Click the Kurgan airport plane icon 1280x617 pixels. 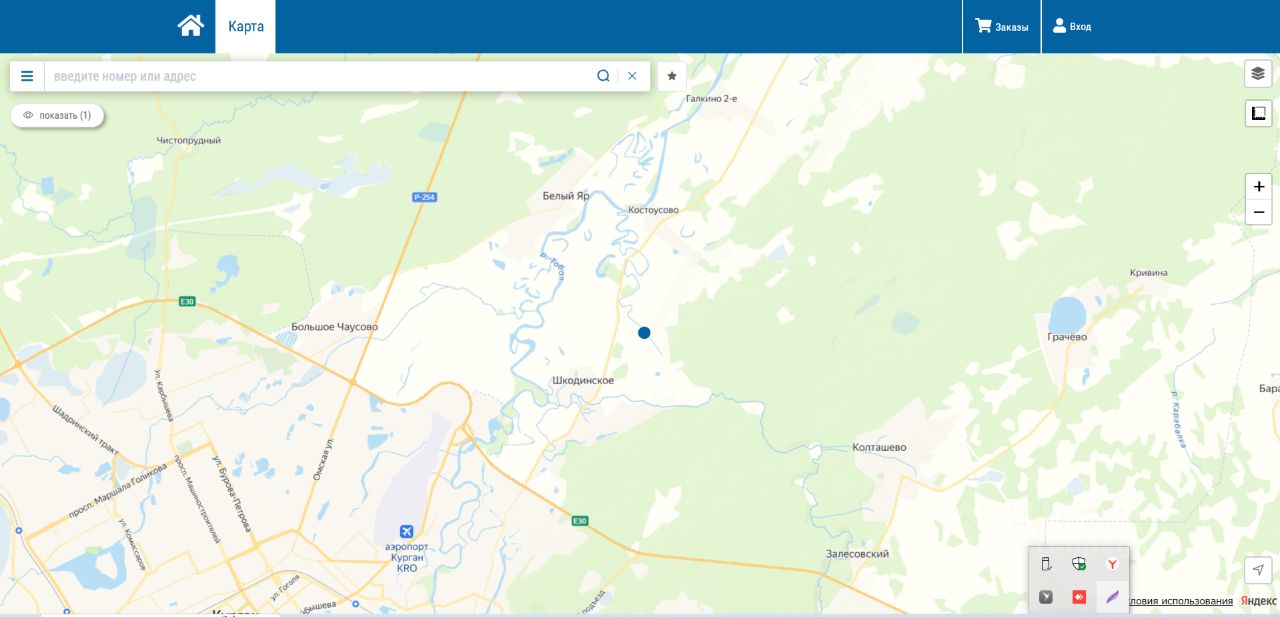407,531
